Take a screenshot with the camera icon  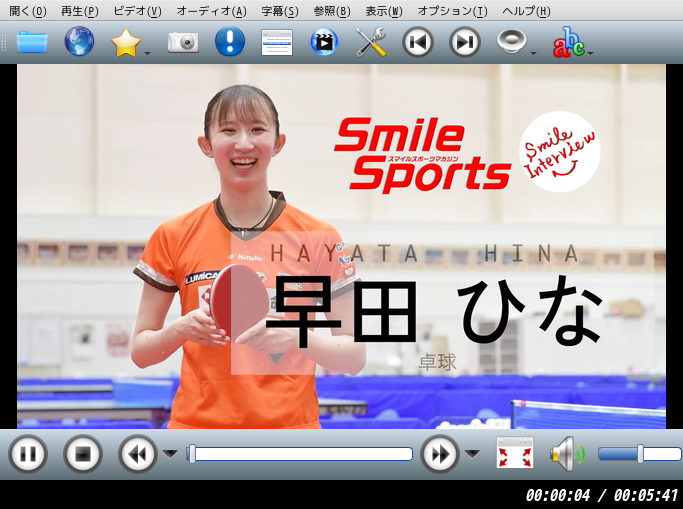pyautogui.click(x=183, y=43)
